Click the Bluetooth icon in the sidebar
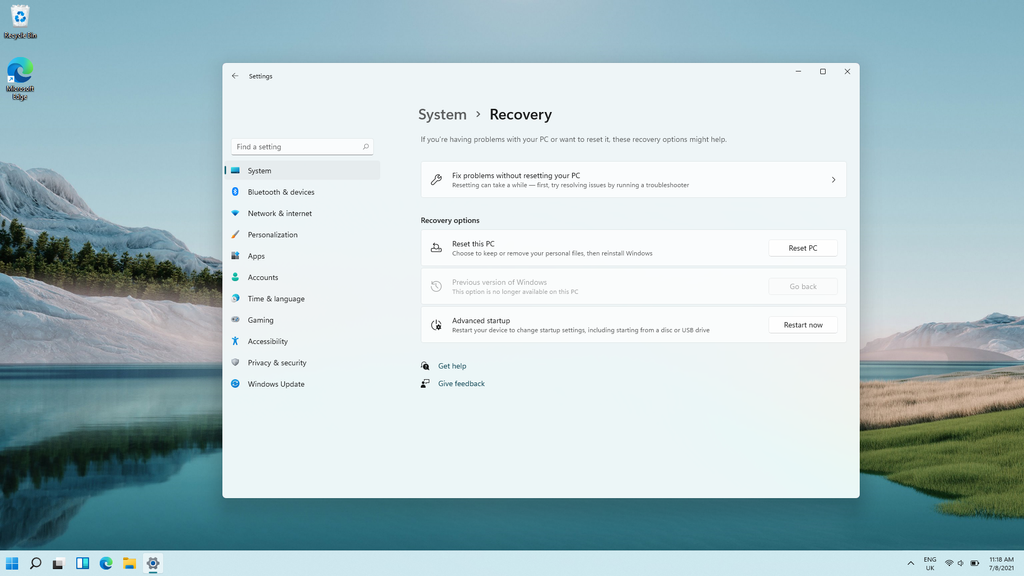Viewport: 1024px width, 576px height. (x=237, y=191)
